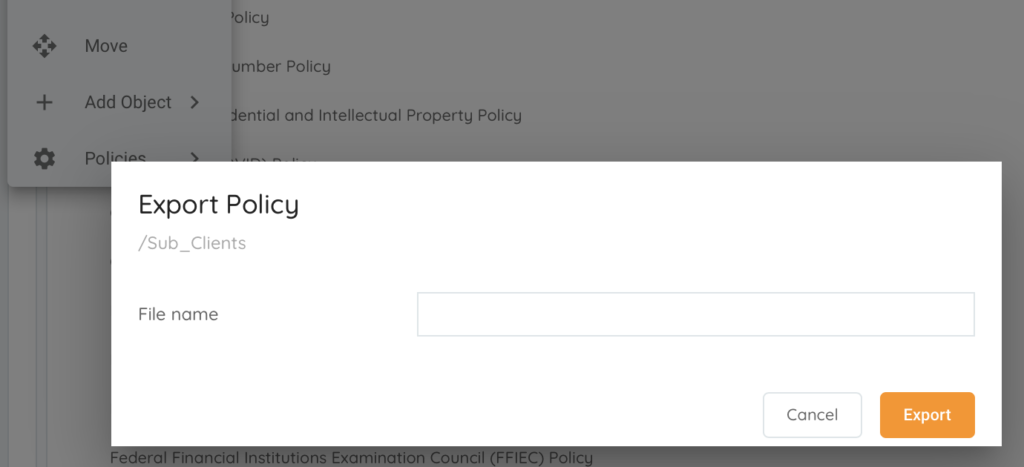Click the File name label

click(x=178, y=315)
